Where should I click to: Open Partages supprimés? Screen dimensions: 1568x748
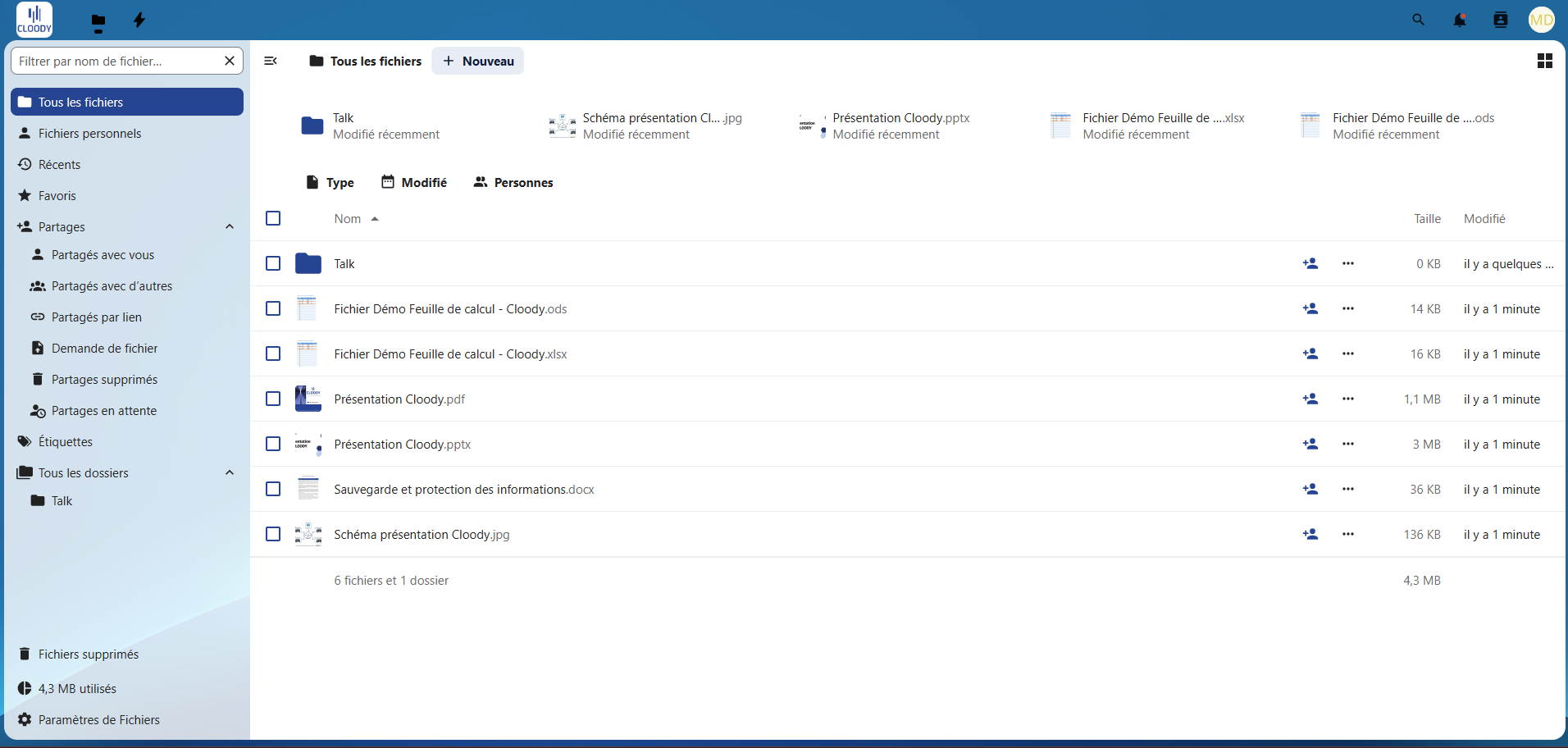134,379
